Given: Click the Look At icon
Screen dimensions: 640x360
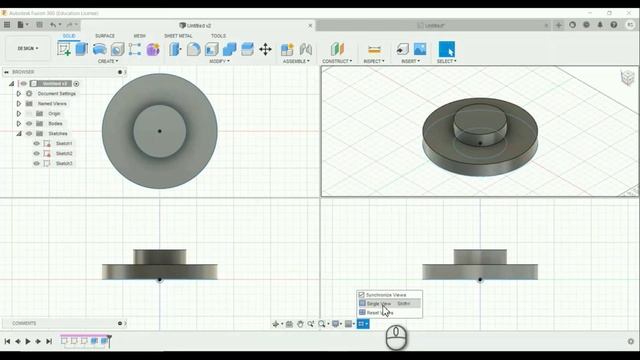Looking at the screenshot, I should [289, 324].
